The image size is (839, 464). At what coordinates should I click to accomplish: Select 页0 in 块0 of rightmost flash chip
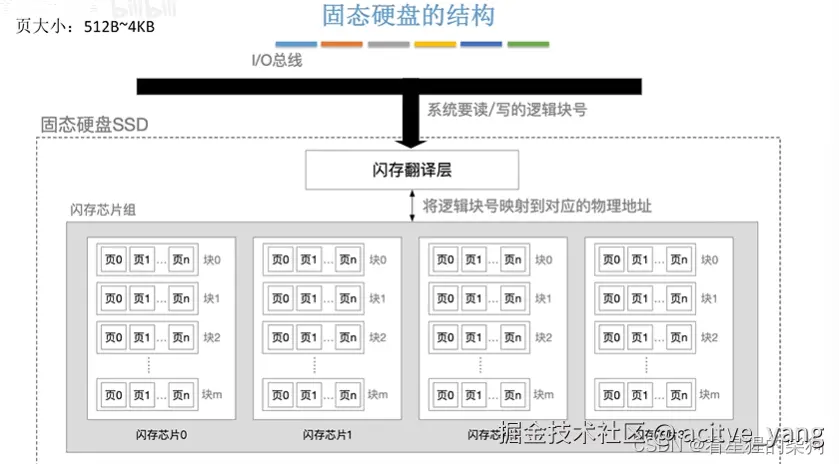pyautogui.click(x=612, y=260)
